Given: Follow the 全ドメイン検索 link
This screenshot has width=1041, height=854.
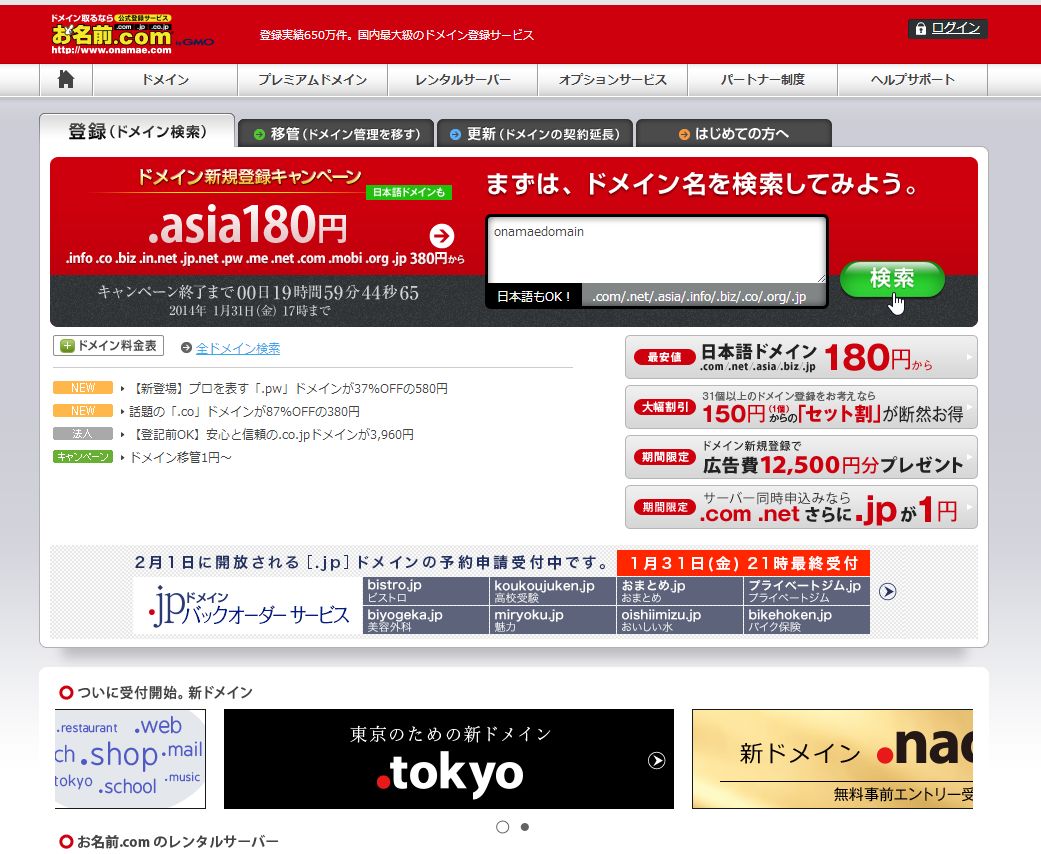Looking at the screenshot, I should [238, 348].
